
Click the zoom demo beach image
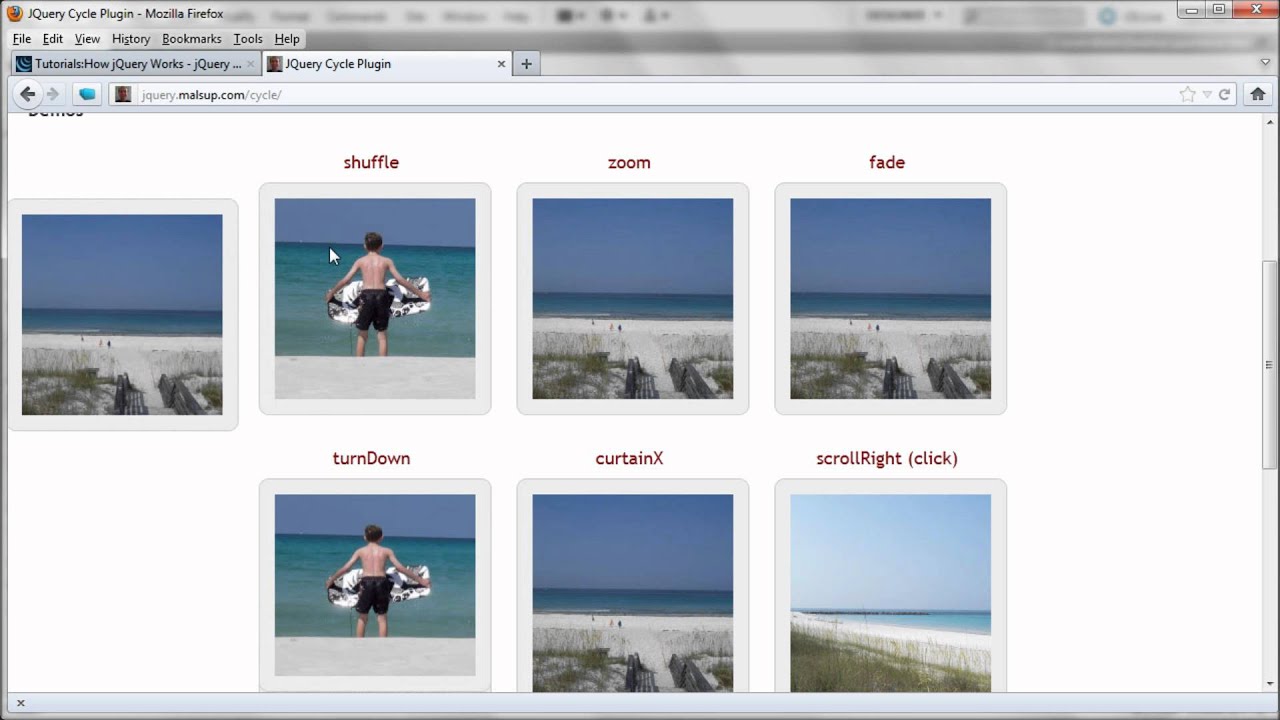coord(633,298)
